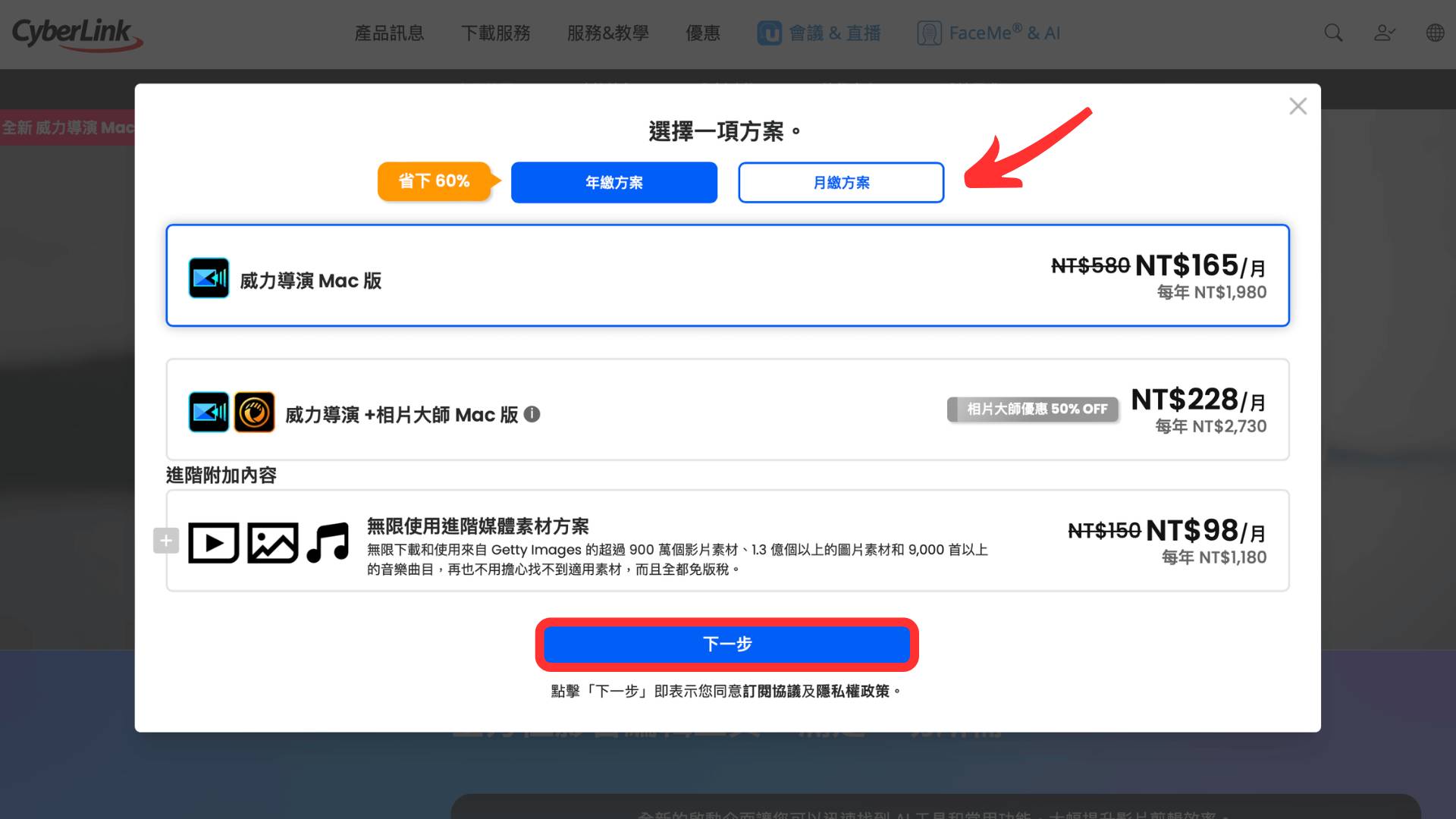Click the 每年 NT$1,180 text

click(x=1214, y=558)
